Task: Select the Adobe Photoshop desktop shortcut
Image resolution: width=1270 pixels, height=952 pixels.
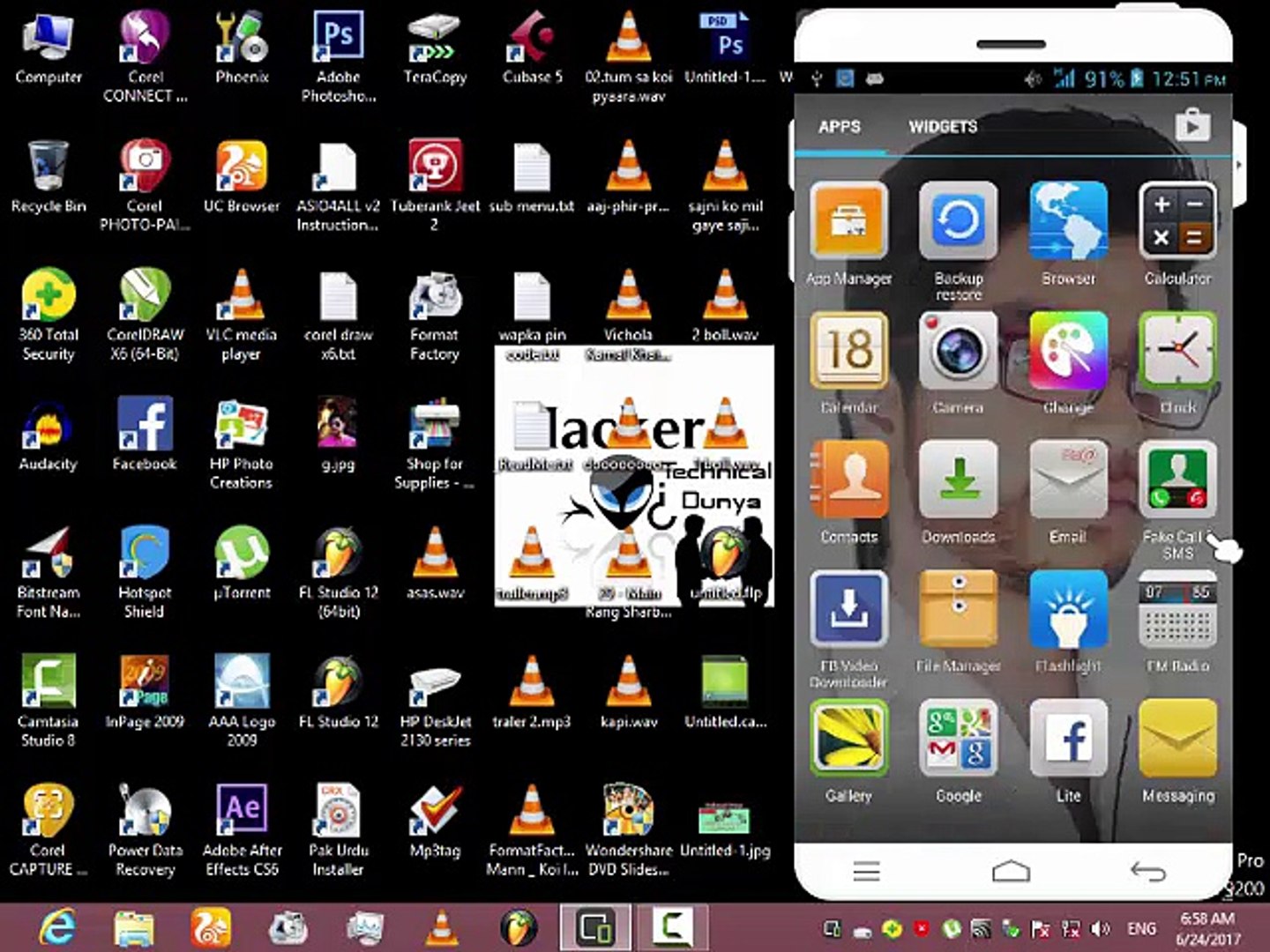Action: (x=339, y=57)
